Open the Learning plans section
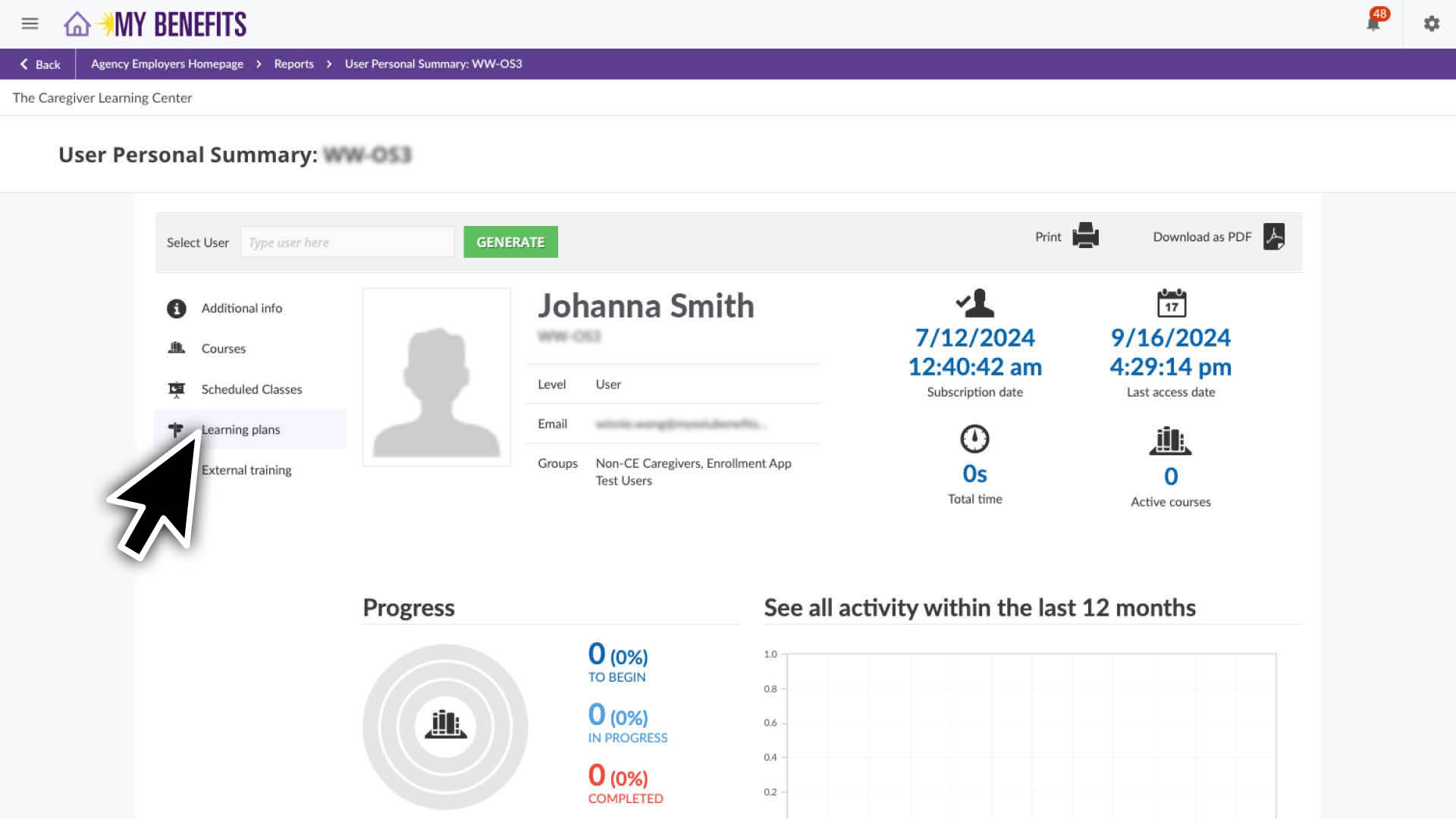Screen dimensions: 1456x819 (x=241, y=430)
